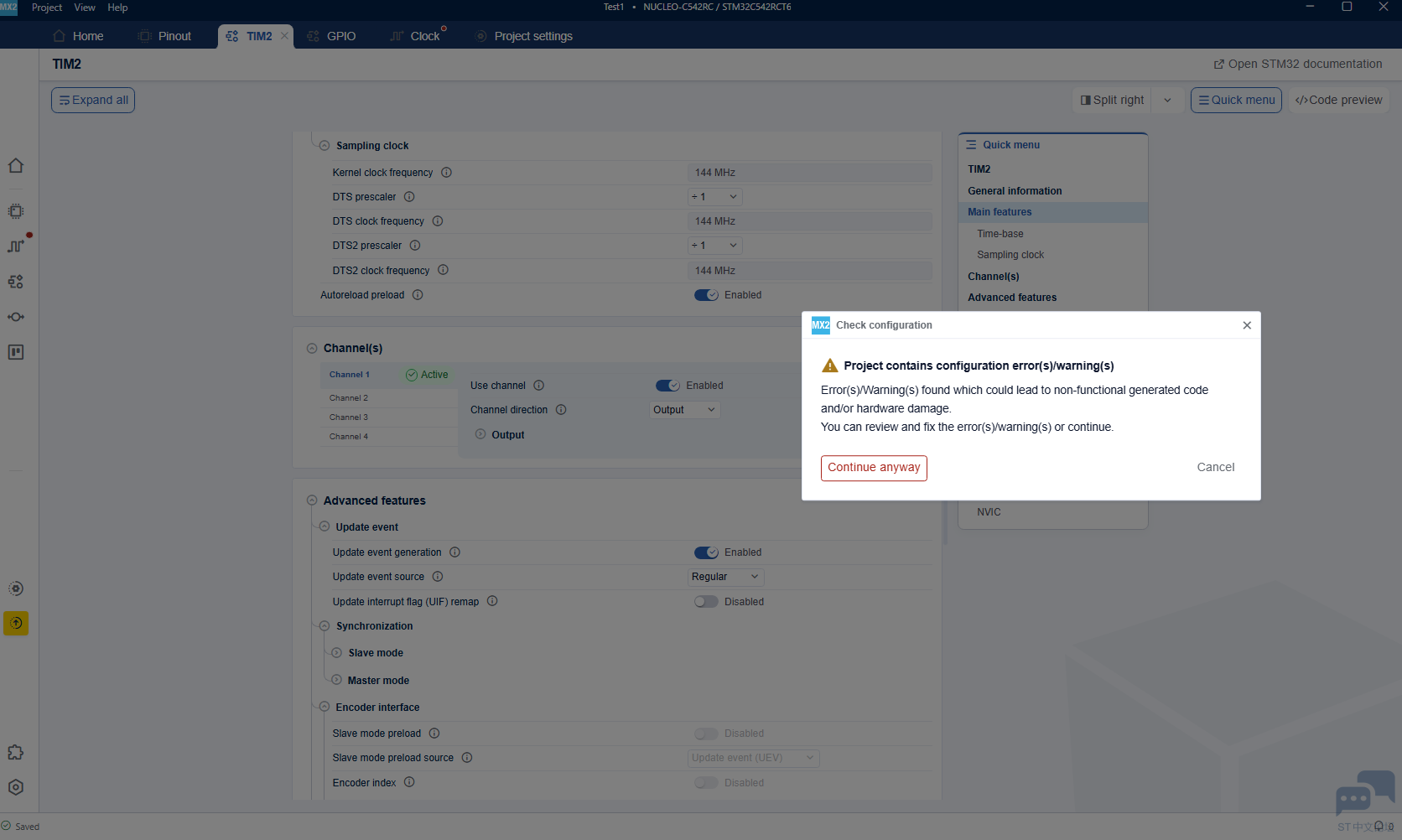
Task: Toggle Update interrupt flag (UIF) remap switch
Action: coord(706,602)
